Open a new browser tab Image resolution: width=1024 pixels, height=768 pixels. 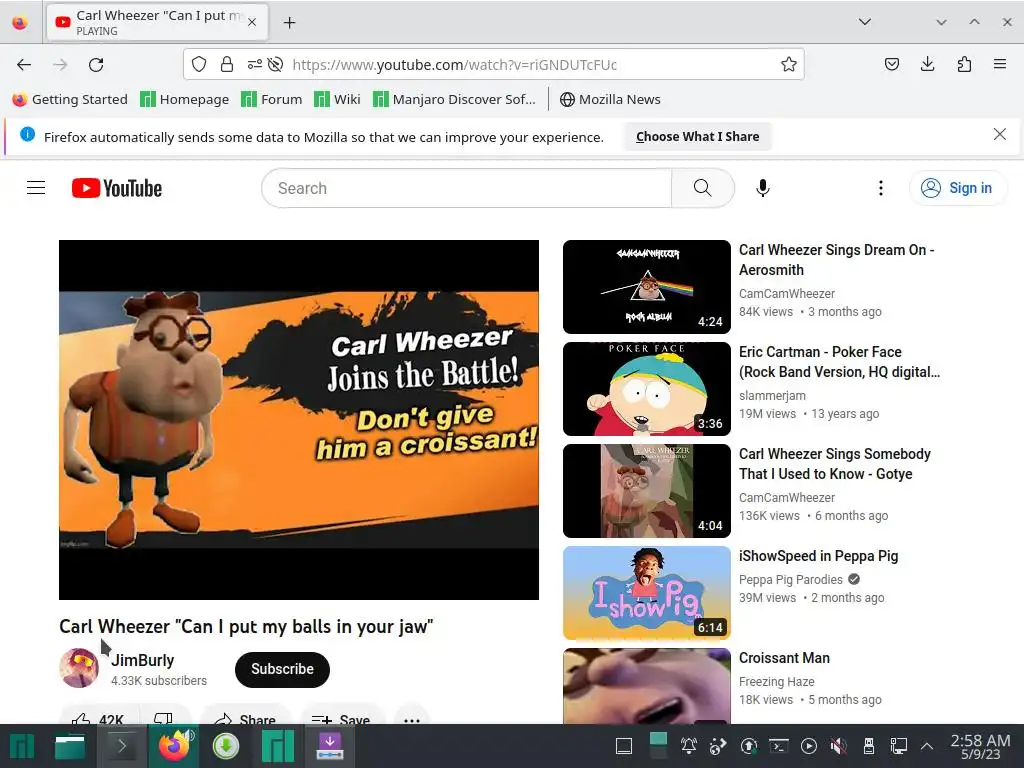289,23
